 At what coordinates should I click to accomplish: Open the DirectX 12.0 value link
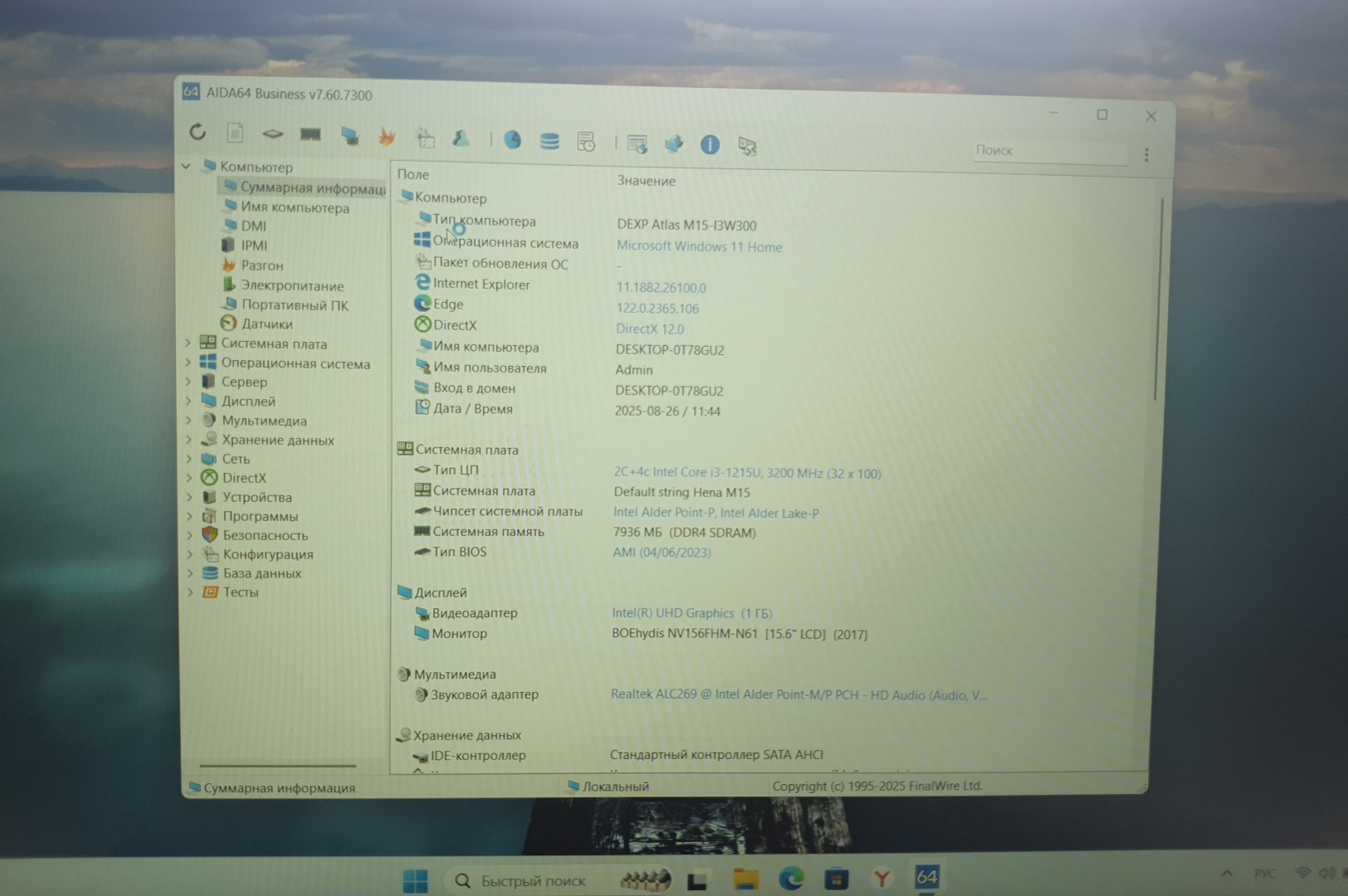[x=650, y=329]
